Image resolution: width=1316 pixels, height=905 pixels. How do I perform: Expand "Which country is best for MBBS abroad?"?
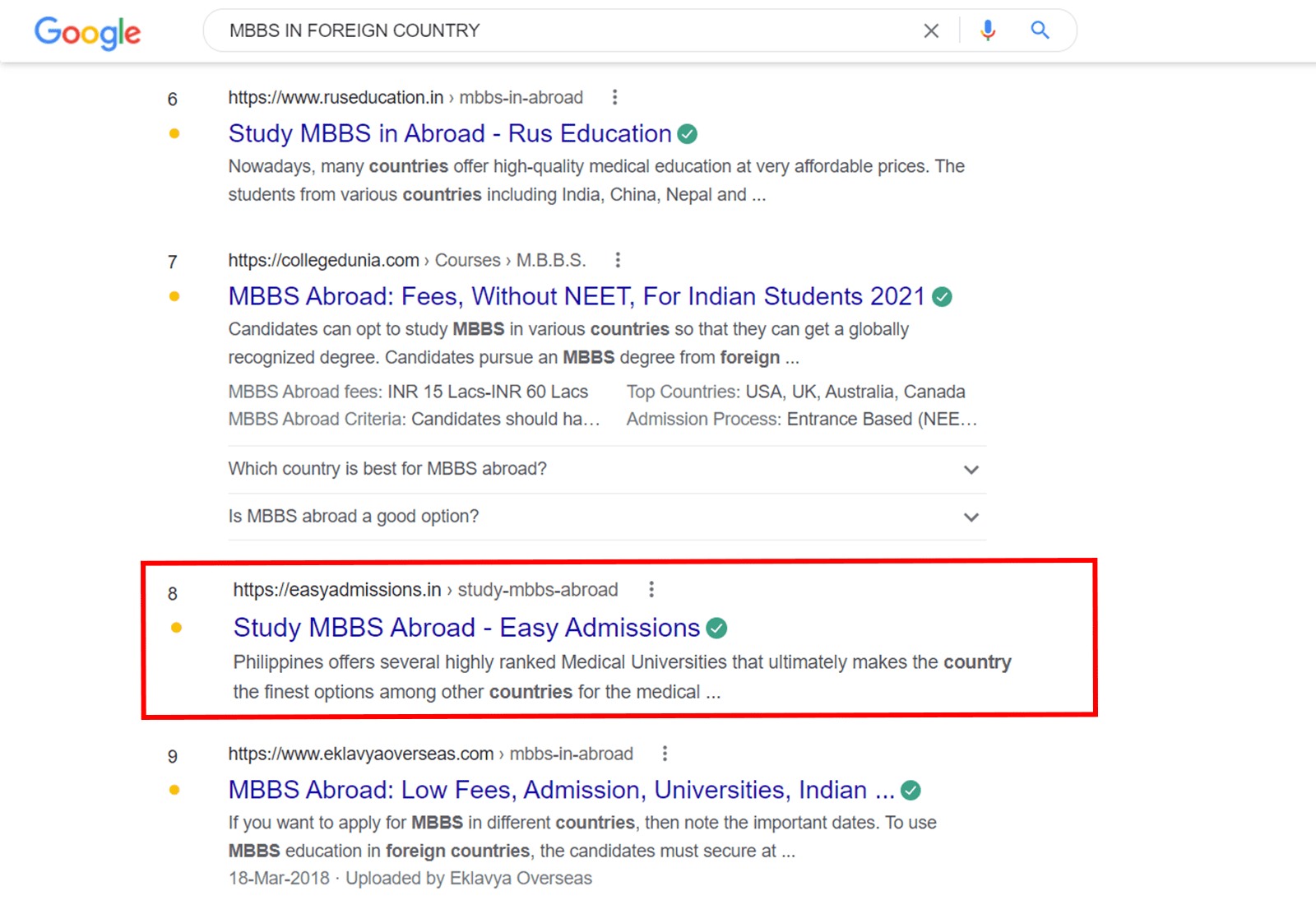pos(971,470)
